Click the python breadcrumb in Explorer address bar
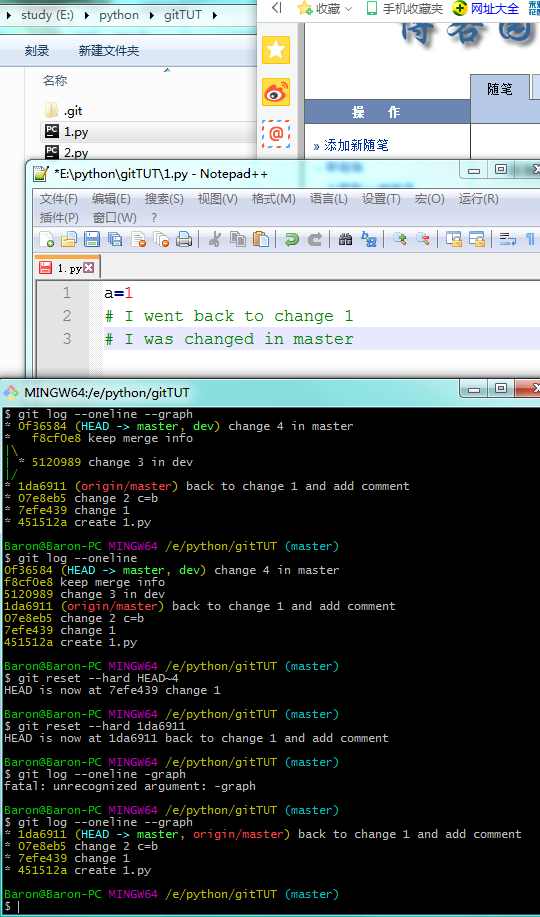 [x=119, y=15]
